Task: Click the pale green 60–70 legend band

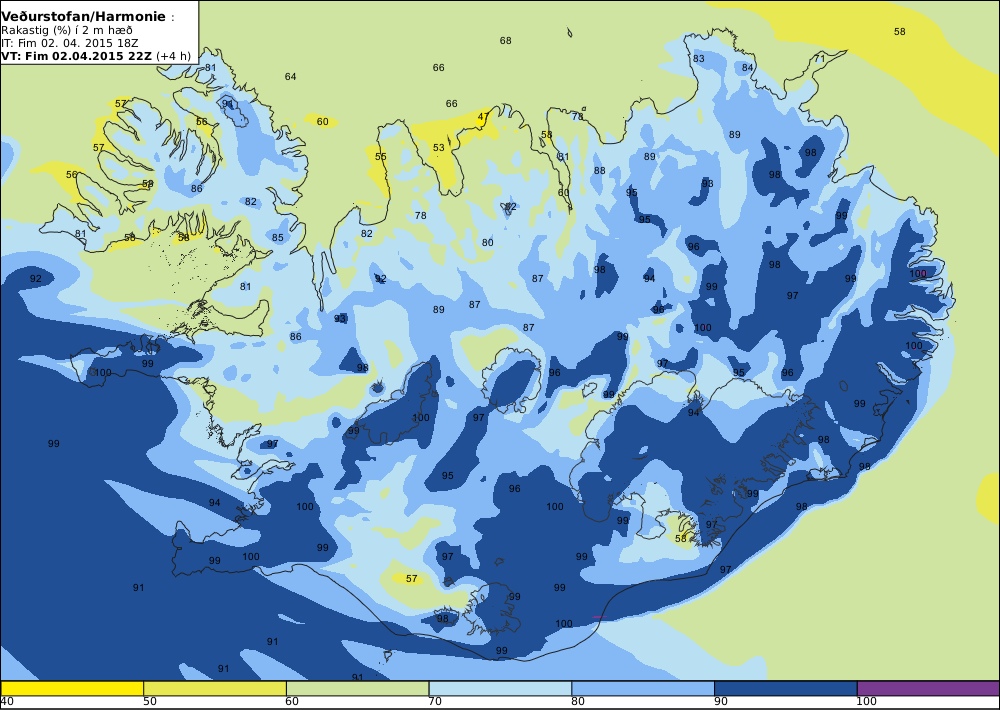Action: pos(358,688)
